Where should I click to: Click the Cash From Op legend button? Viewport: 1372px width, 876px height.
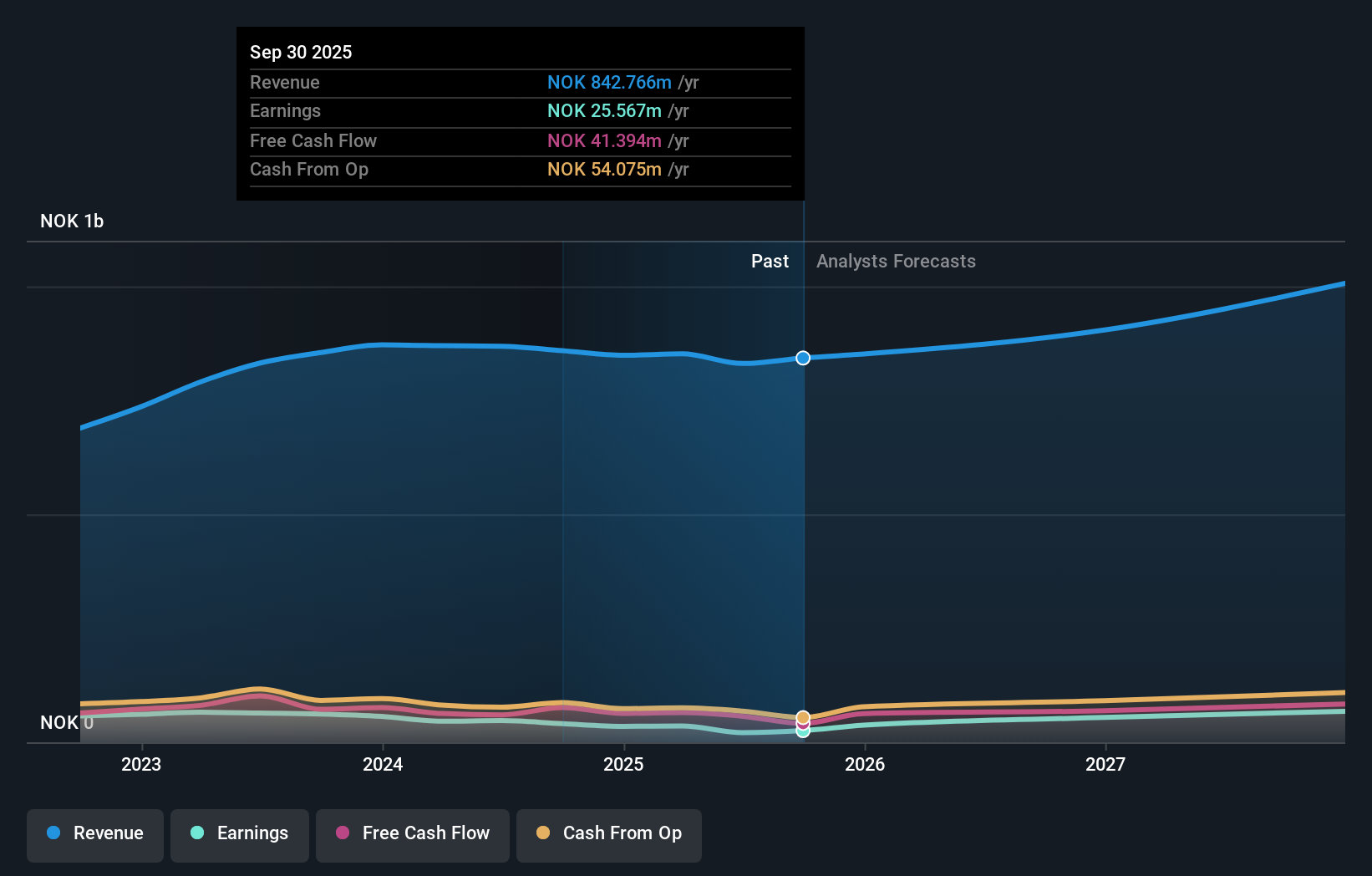pos(608,833)
